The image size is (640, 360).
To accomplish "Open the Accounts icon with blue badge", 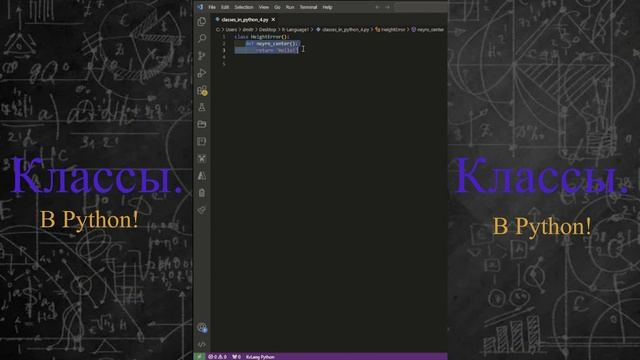I will (x=202, y=327).
